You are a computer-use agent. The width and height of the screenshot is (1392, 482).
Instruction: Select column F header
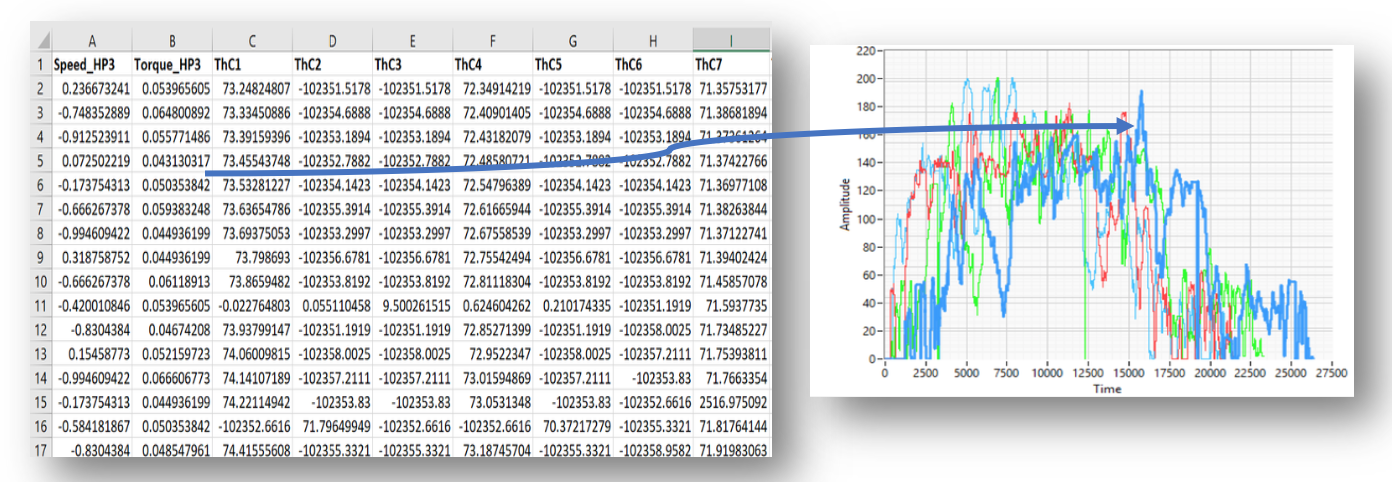coord(492,41)
